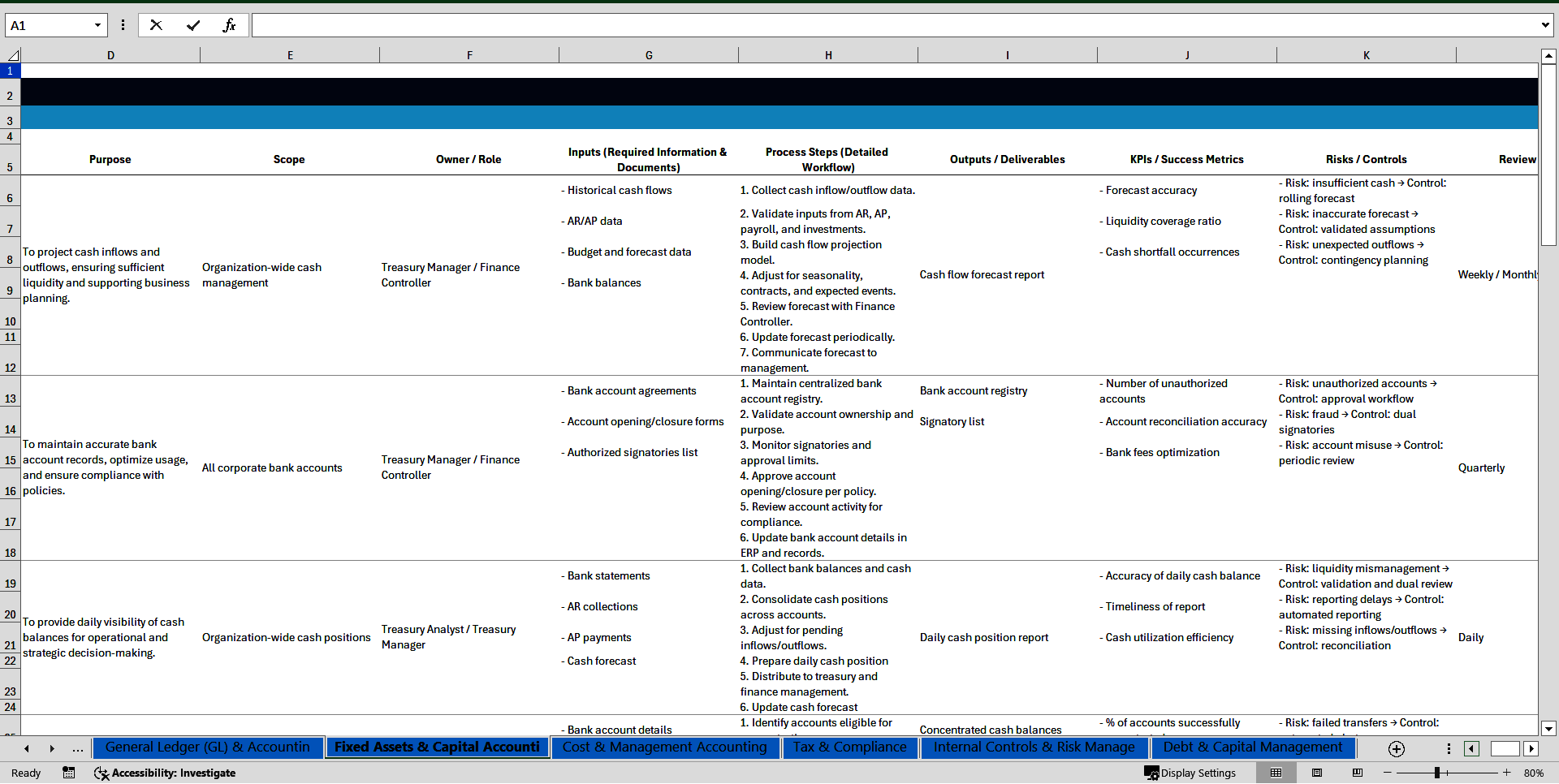Click the three-dot menu beside the Name Box

point(123,25)
